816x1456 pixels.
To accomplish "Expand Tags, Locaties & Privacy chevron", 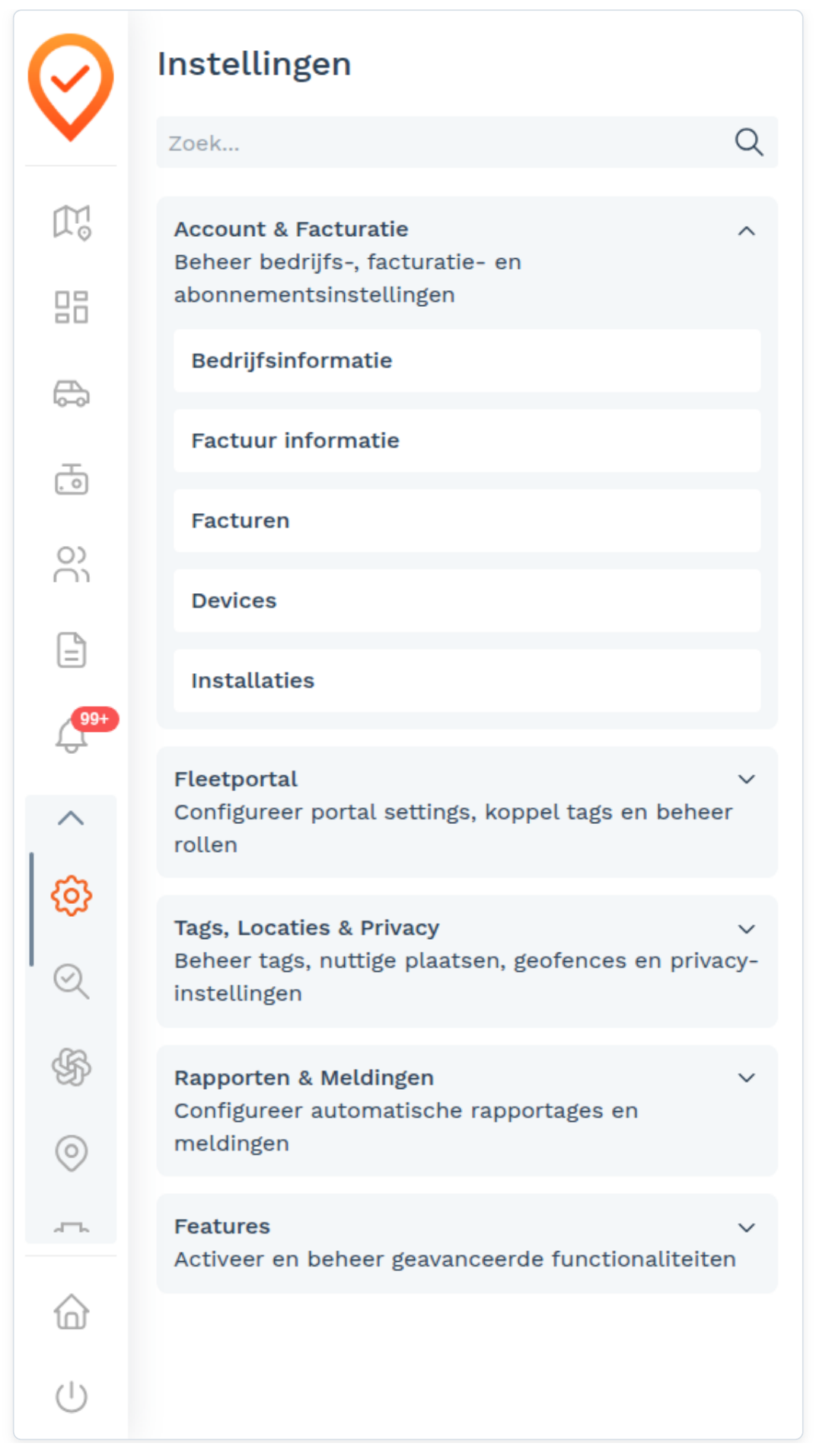I will pos(747,929).
